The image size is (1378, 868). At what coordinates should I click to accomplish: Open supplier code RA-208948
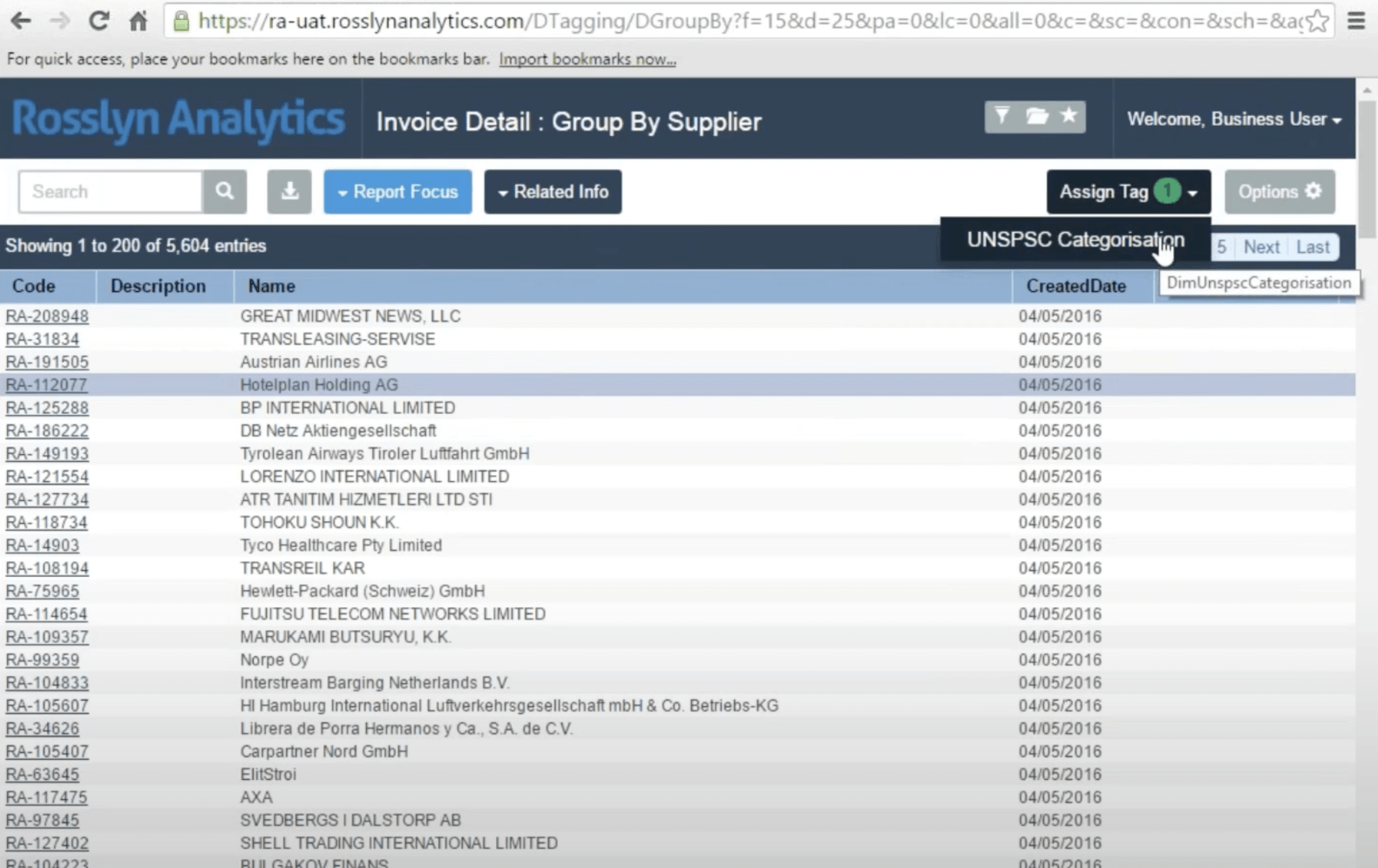pyautogui.click(x=47, y=316)
